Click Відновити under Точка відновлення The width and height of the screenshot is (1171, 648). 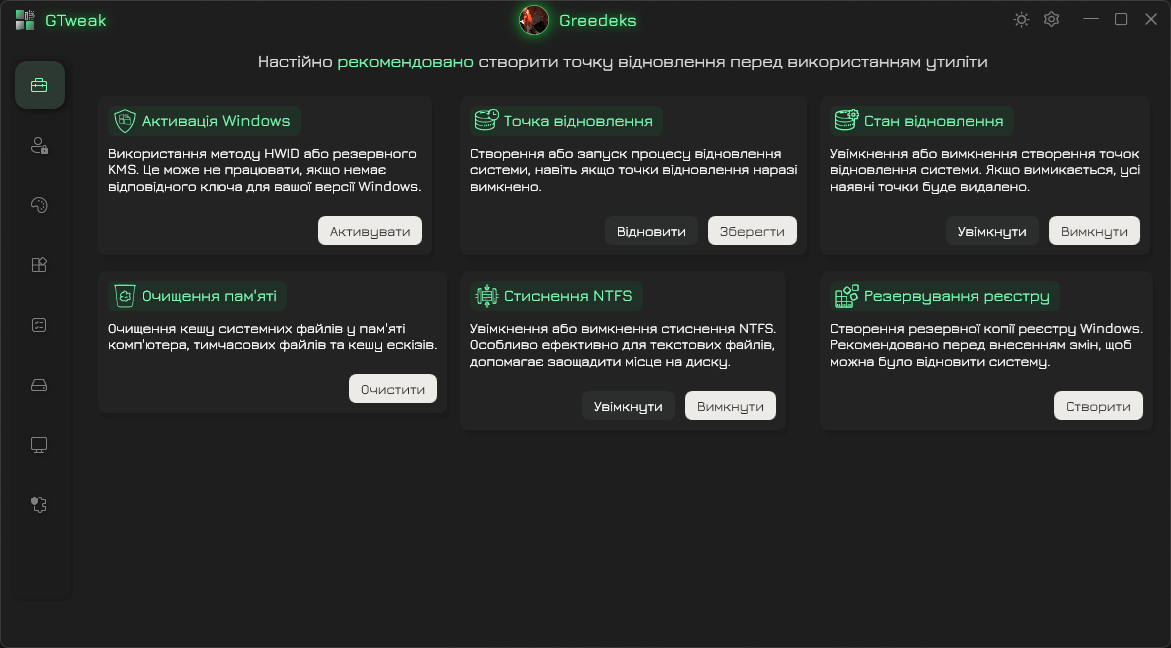pyautogui.click(x=651, y=231)
